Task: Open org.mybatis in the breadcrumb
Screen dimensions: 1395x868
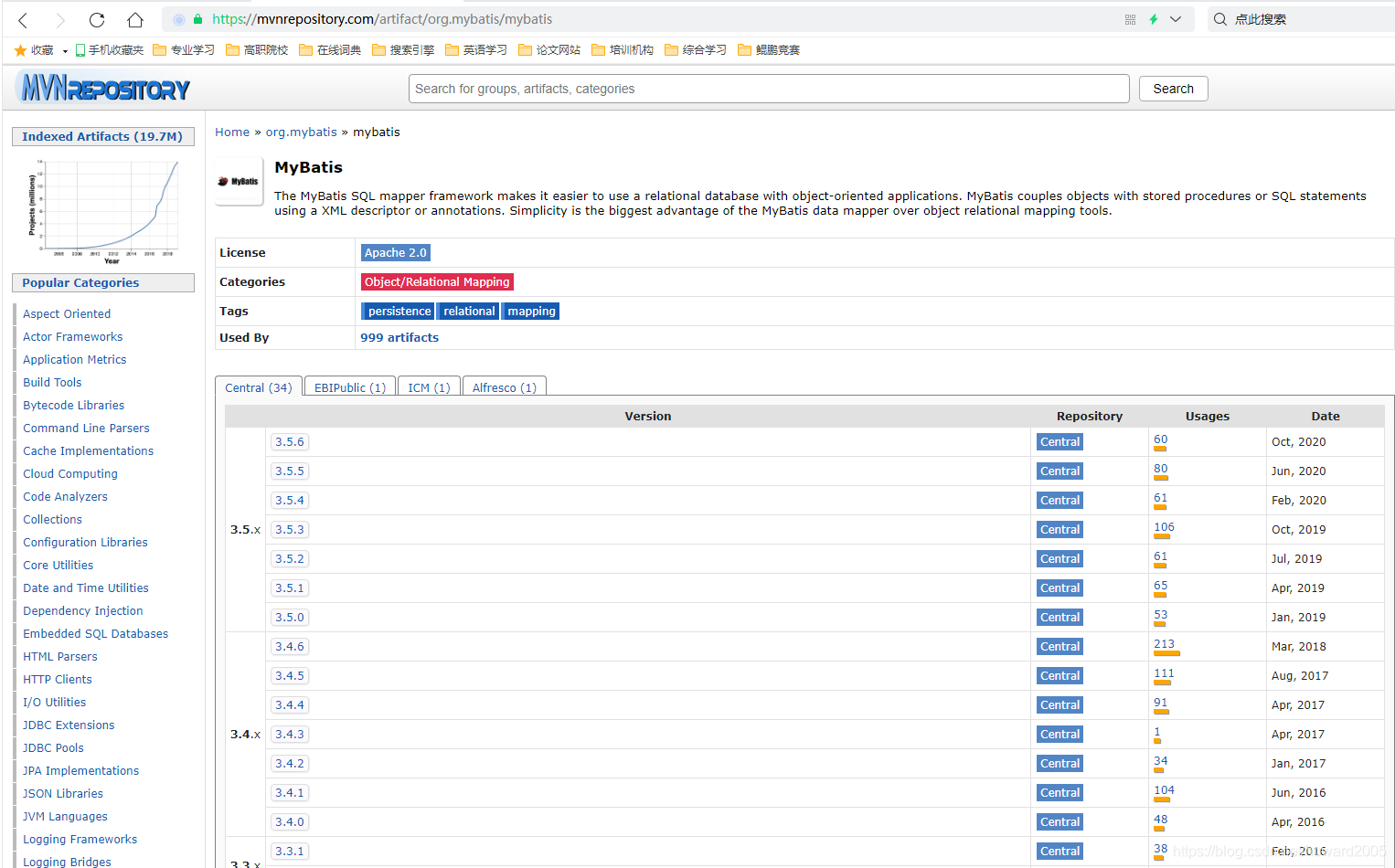Action: tap(302, 132)
